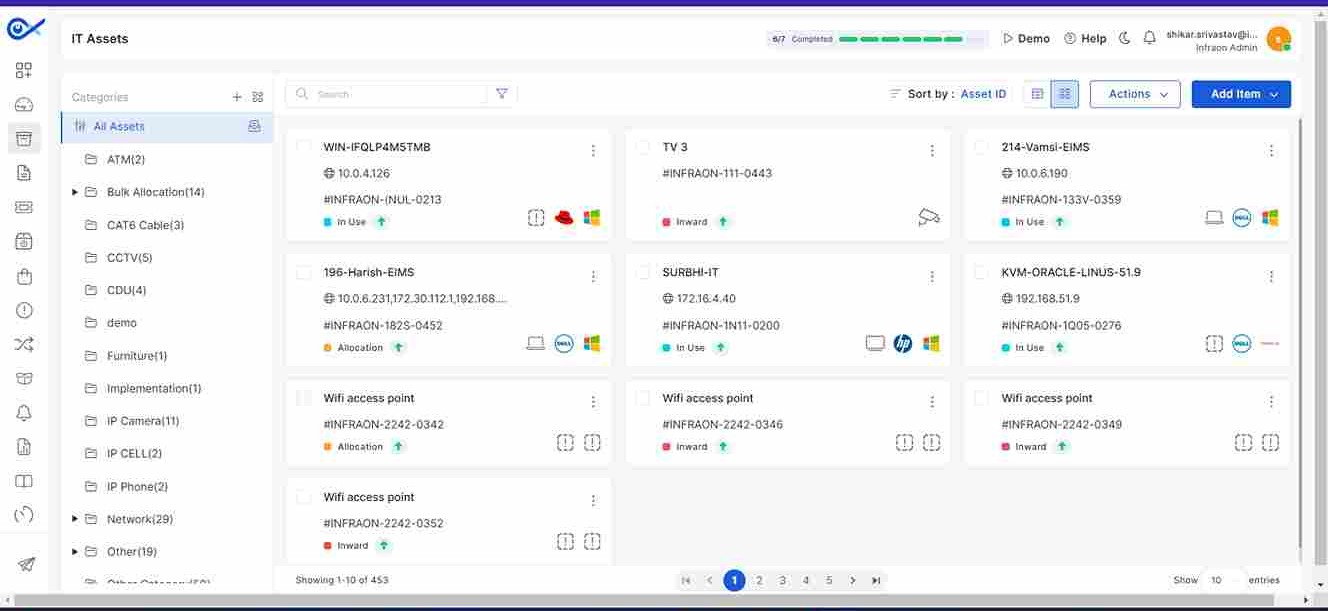Viewport: 1328px width, 611px height.
Task: Go to next page arrow
Action: [x=852, y=580]
